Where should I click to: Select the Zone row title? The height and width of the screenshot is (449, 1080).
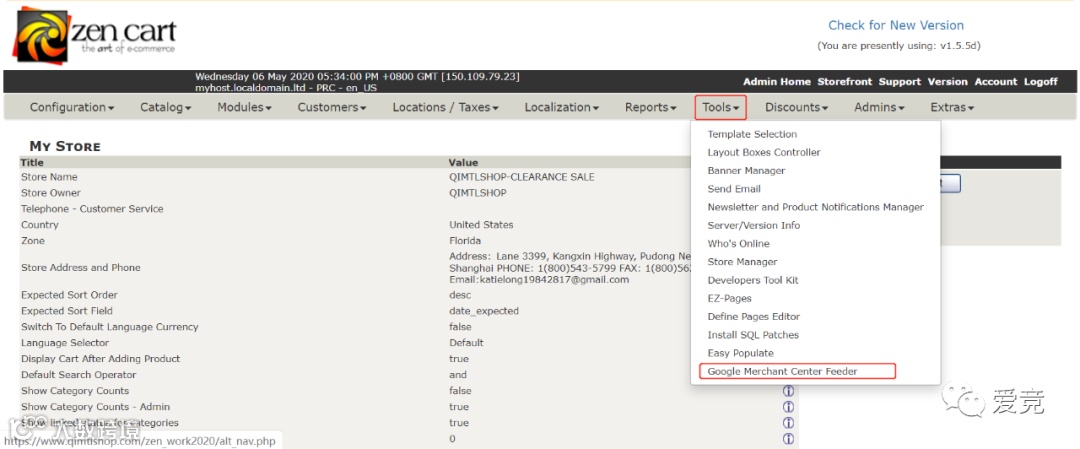32,240
